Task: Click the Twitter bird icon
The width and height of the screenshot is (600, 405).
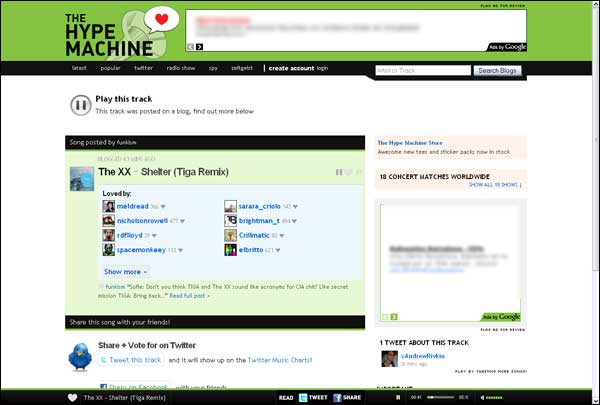Action: click(x=81, y=355)
